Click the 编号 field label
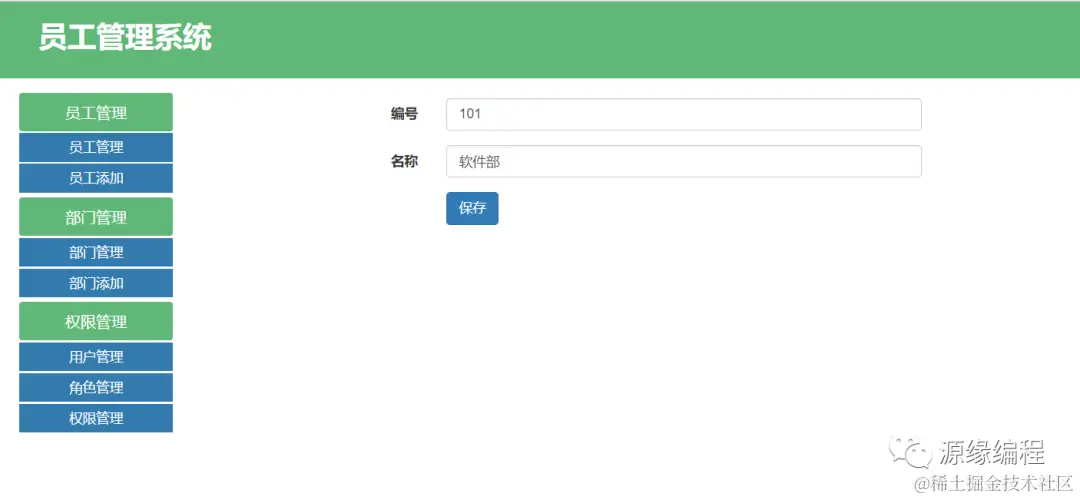The image size is (1080, 500). click(x=404, y=114)
